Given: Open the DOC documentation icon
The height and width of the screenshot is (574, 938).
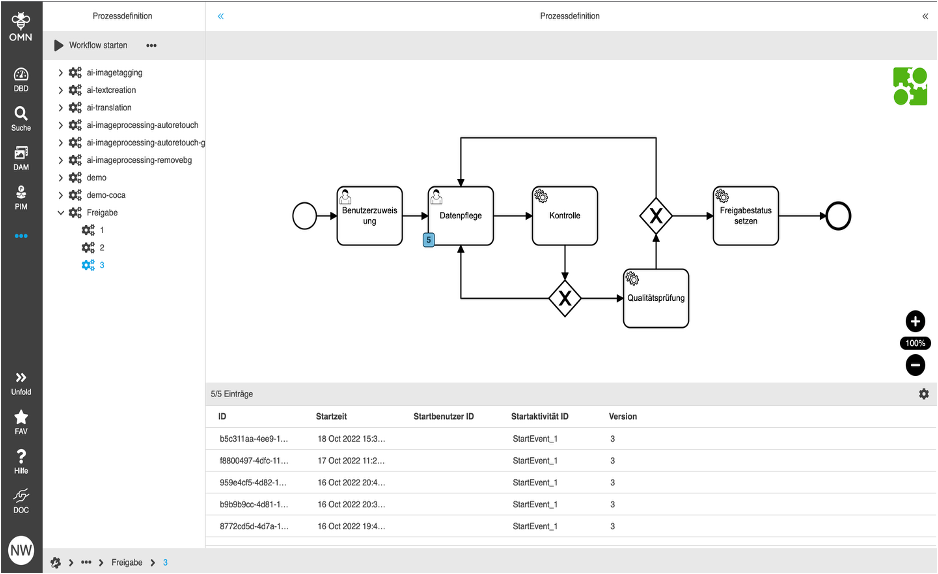Looking at the screenshot, I should point(21,499).
